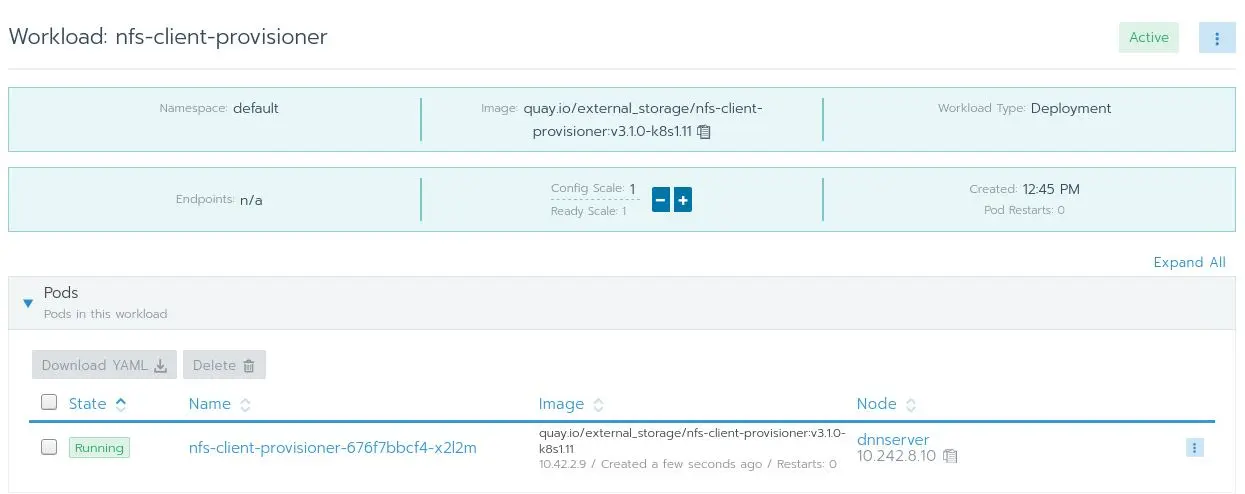Click the Workload: nfs-client-provisioner title
Viewport: 1245px width, 494px height.
[x=168, y=37]
